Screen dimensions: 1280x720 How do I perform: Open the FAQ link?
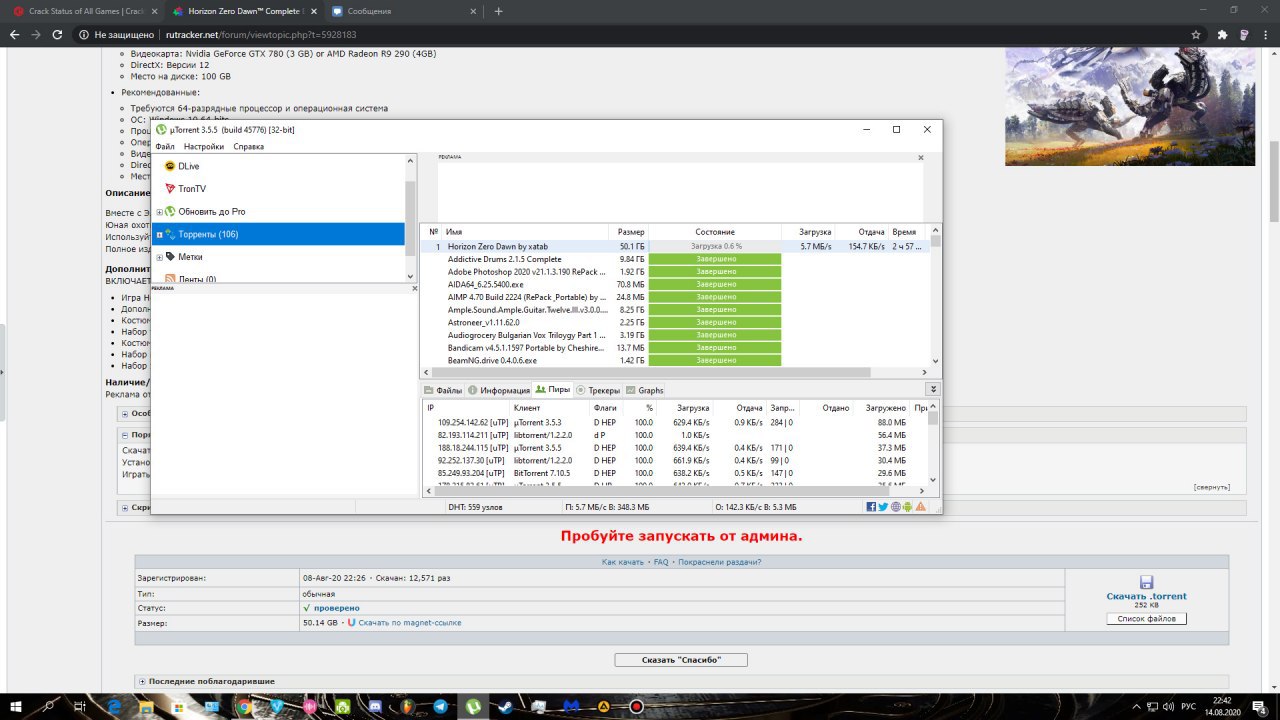pyautogui.click(x=661, y=562)
